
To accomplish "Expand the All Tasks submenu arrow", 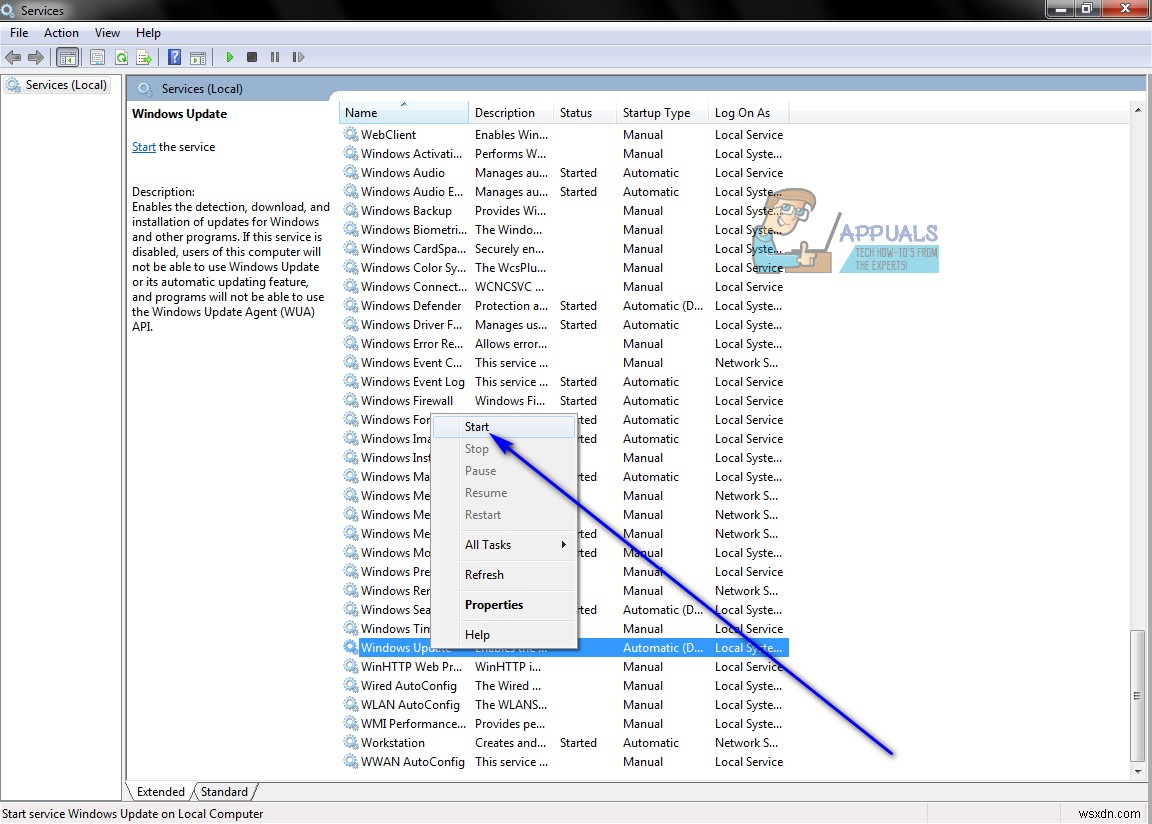I will (563, 545).
